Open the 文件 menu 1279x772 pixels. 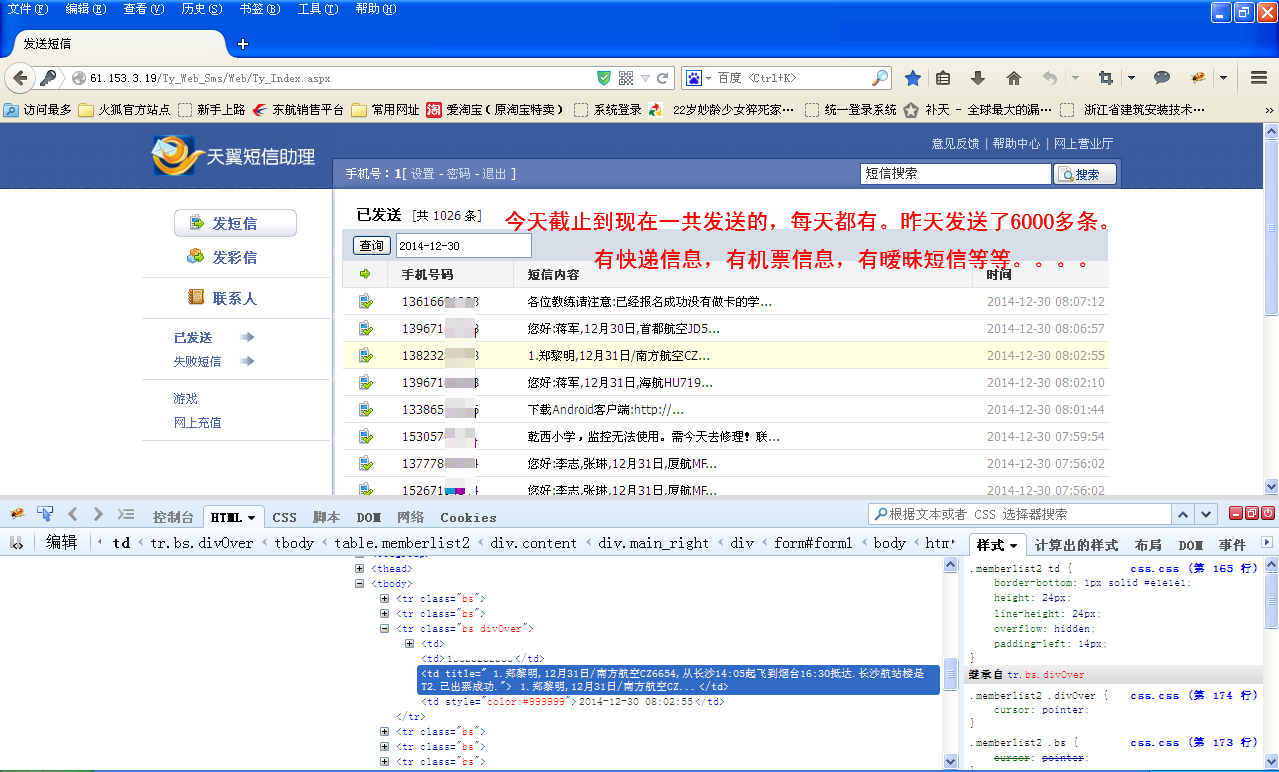[x=27, y=9]
